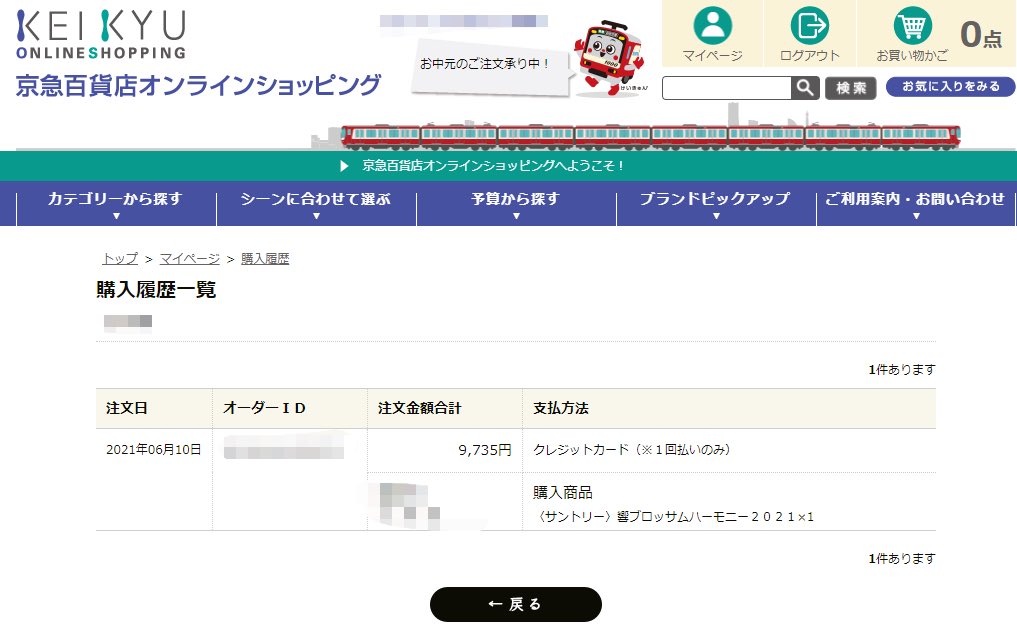
Task: Focus the site search input field
Action: [x=726, y=88]
